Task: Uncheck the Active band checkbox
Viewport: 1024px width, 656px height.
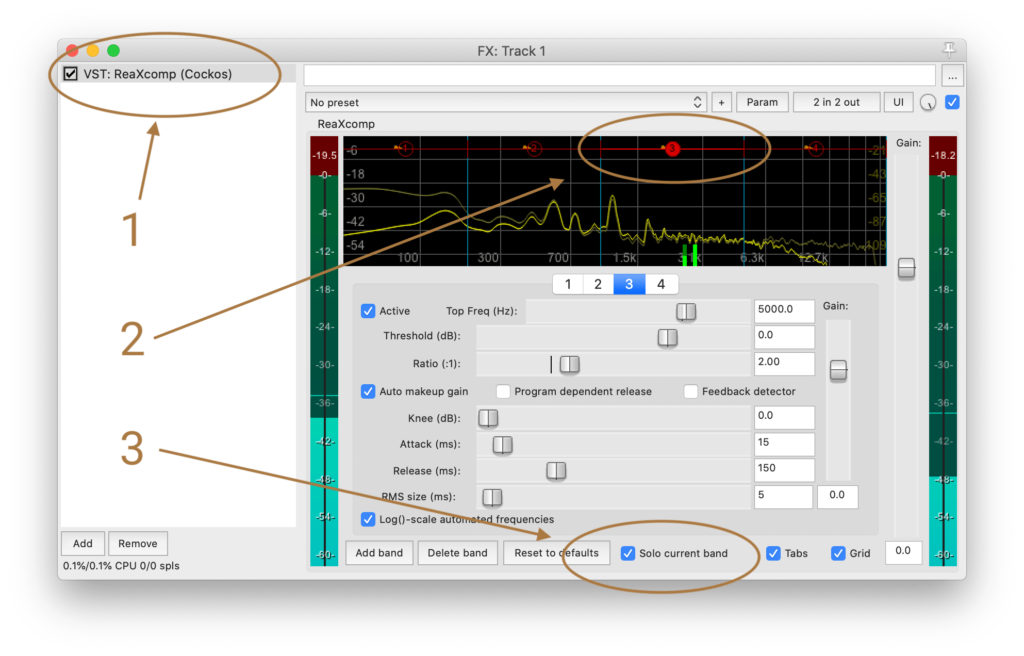Action: 368,311
